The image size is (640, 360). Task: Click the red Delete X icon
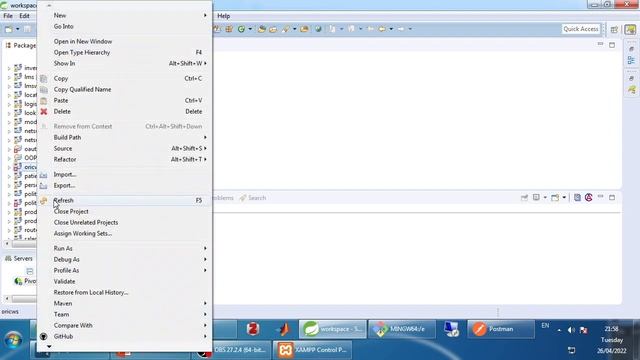tap(44, 111)
